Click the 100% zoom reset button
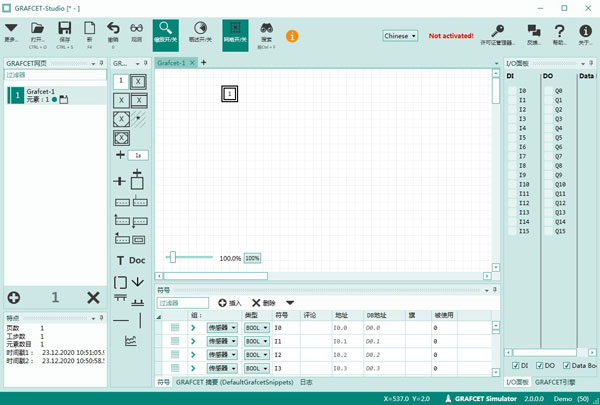 (x=252, y=258)
